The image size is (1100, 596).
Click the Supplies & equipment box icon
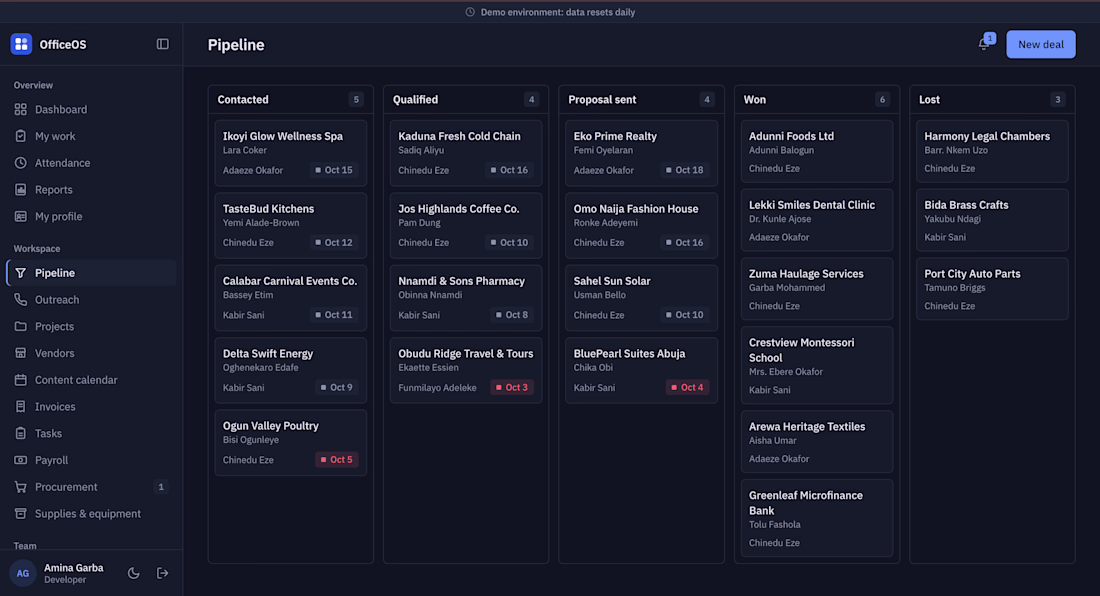pos(20,513)
